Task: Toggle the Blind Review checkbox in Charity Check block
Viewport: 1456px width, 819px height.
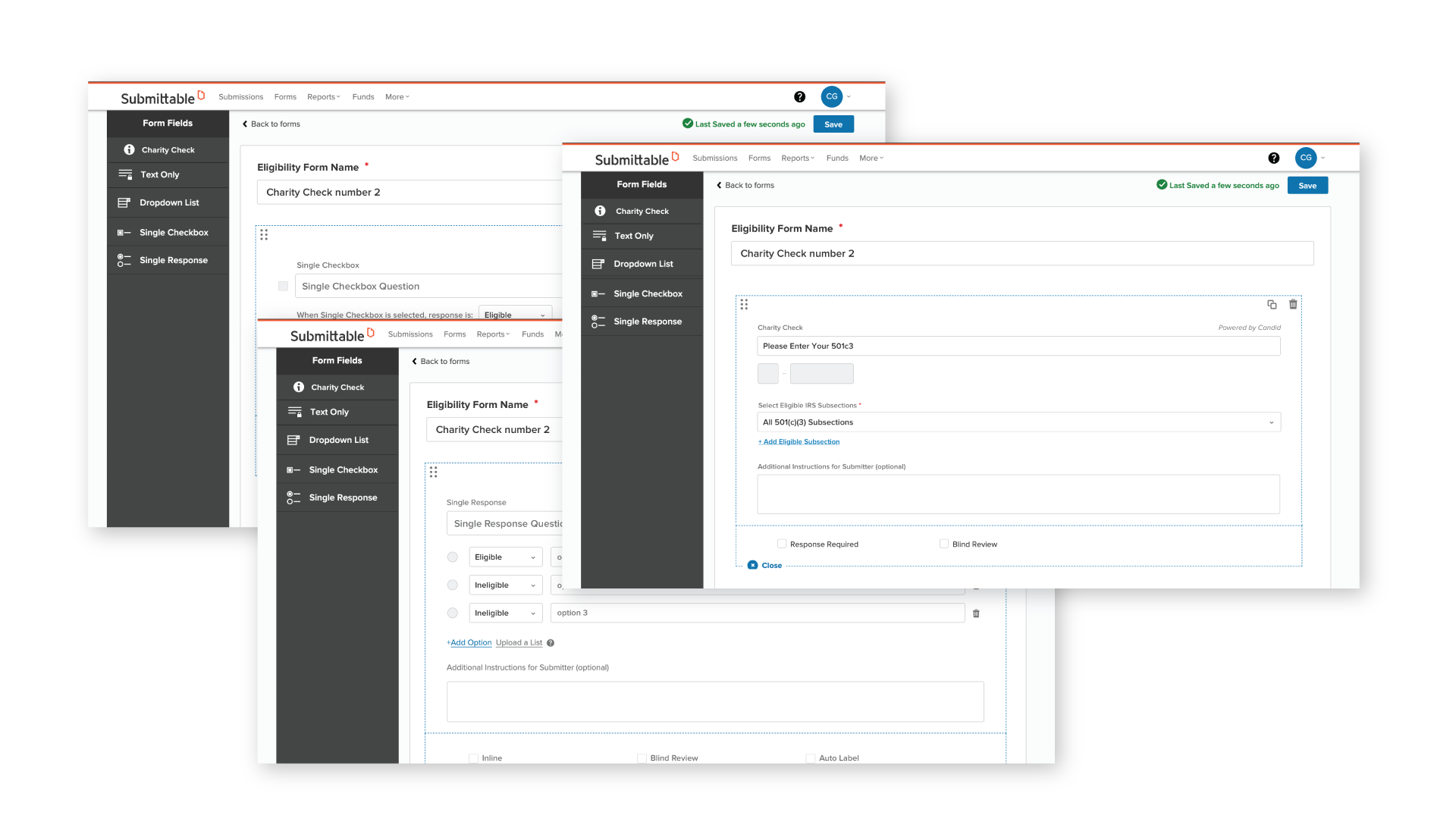Action: point(944,544)
